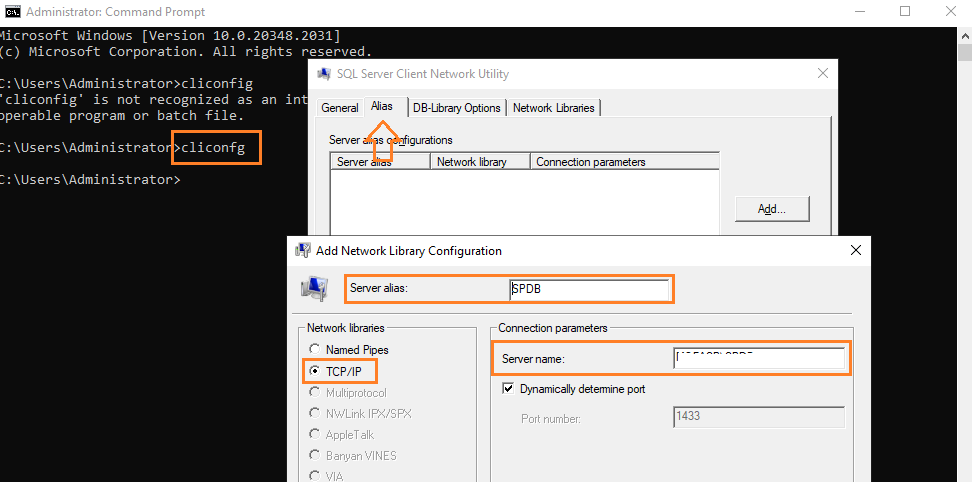Click the Connection parameters group label
The height and width of the screenshot is (482, 972).
coord(553,328)
